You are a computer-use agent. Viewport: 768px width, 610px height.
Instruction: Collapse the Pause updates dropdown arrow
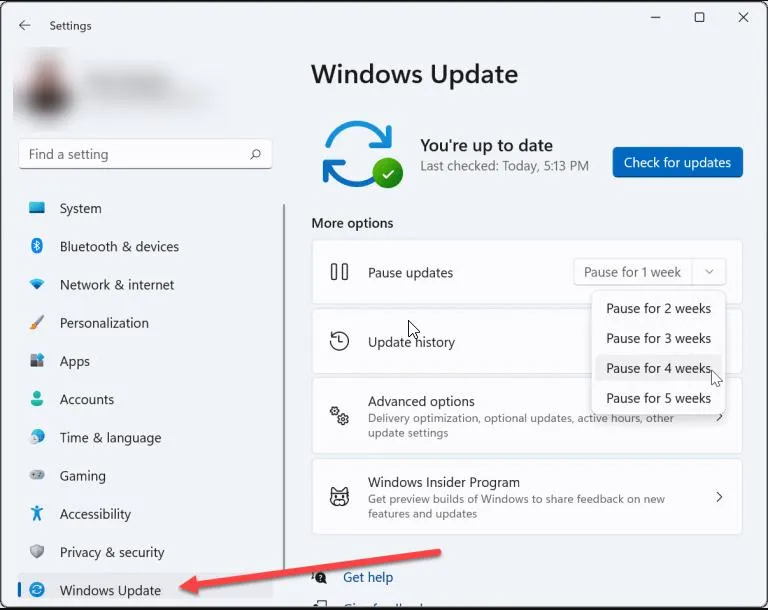pyautogui.click(x=709, y=272)
